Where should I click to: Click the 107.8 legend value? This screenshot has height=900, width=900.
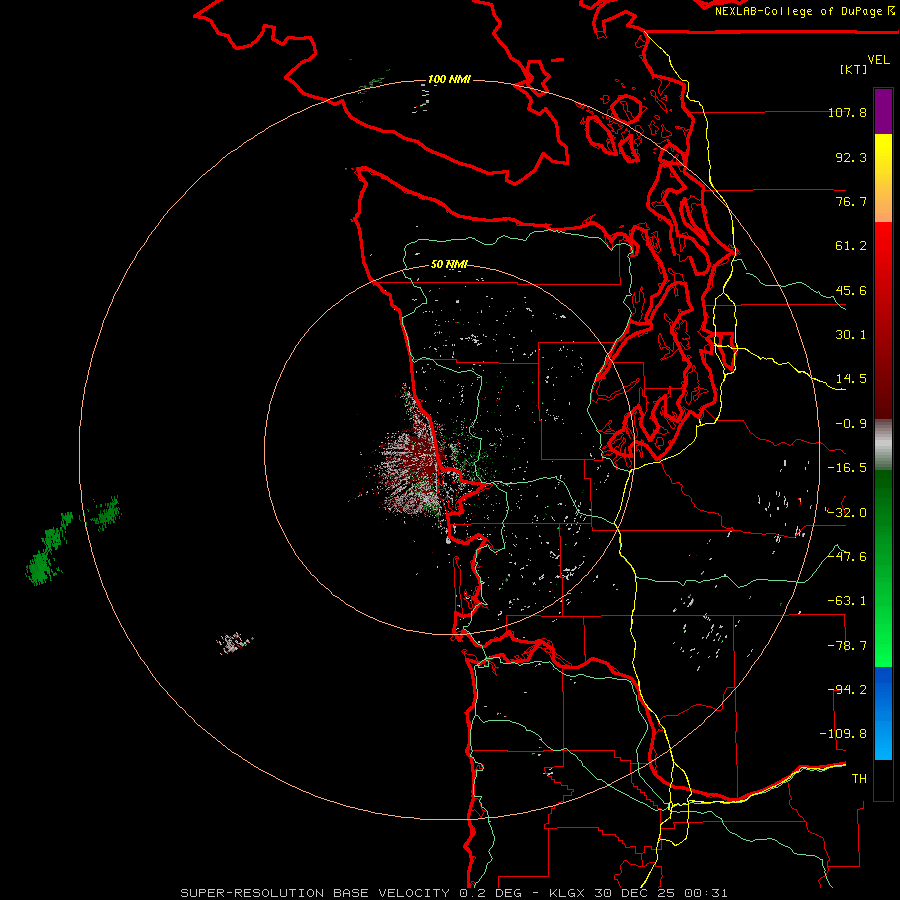(847, 112)
